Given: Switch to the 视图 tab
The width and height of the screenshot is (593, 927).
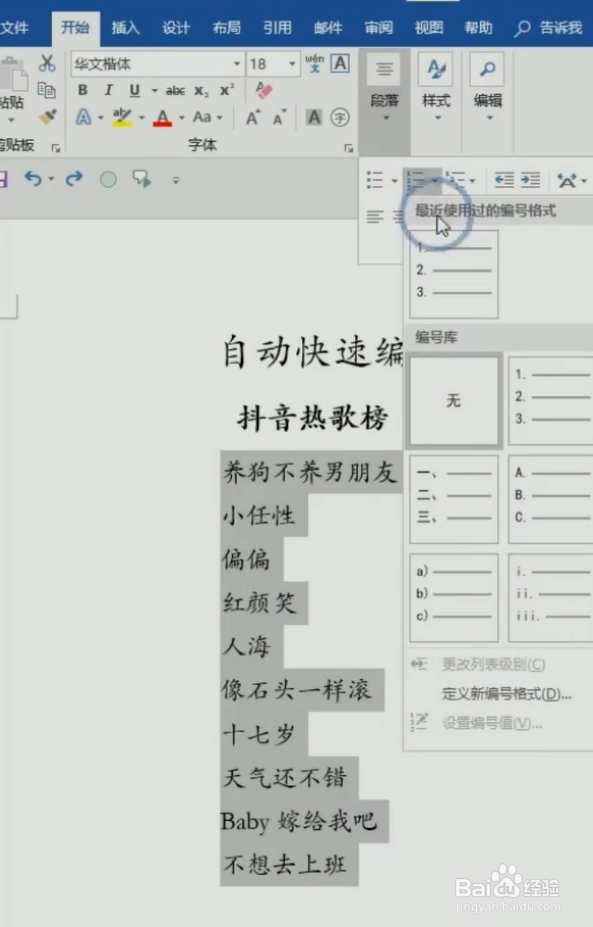Looking at the screenshot, I should (429, 28).
